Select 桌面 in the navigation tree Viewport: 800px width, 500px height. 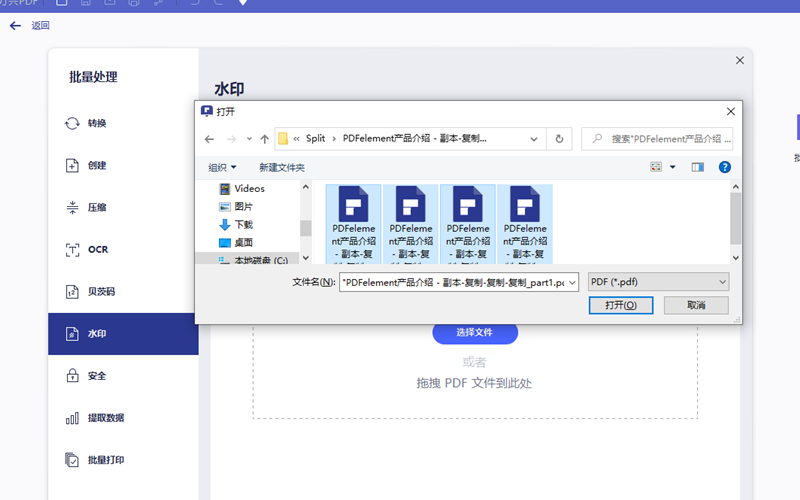click(243, 242)
